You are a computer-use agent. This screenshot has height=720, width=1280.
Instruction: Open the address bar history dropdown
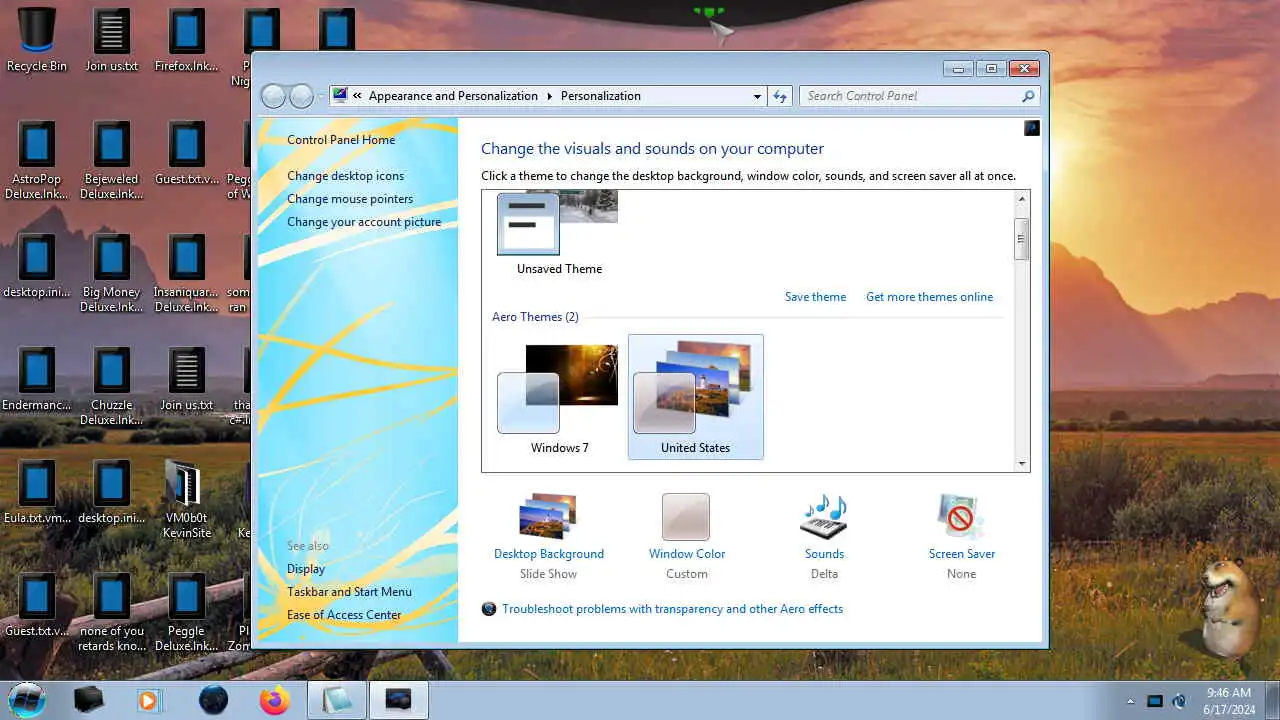point(757,96)
